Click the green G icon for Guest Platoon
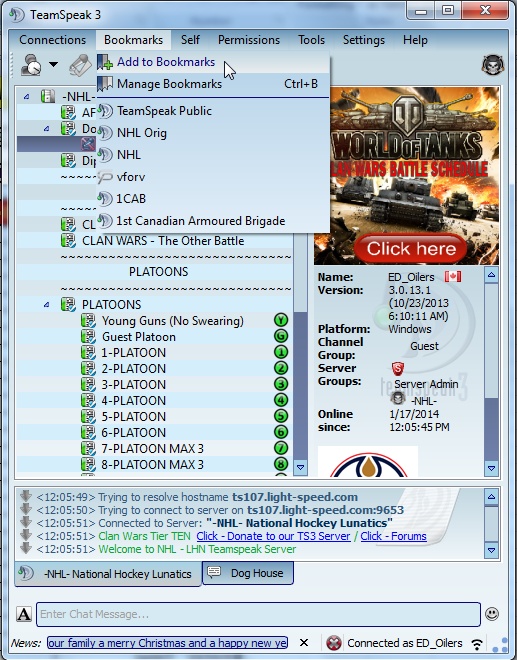This screenshot has width=517, height=660. 281,336
